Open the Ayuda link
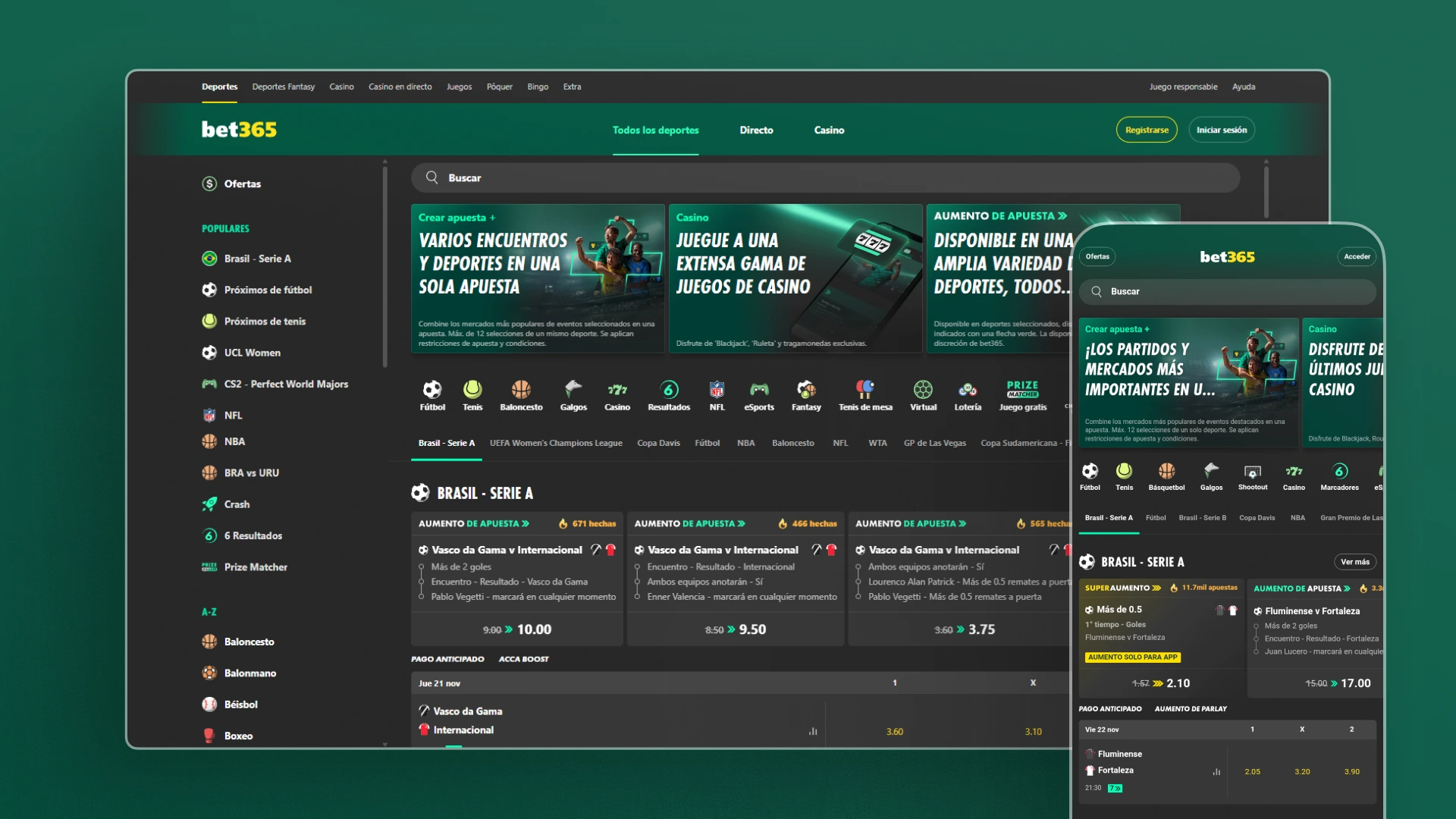 click(x=1244, y=86)
